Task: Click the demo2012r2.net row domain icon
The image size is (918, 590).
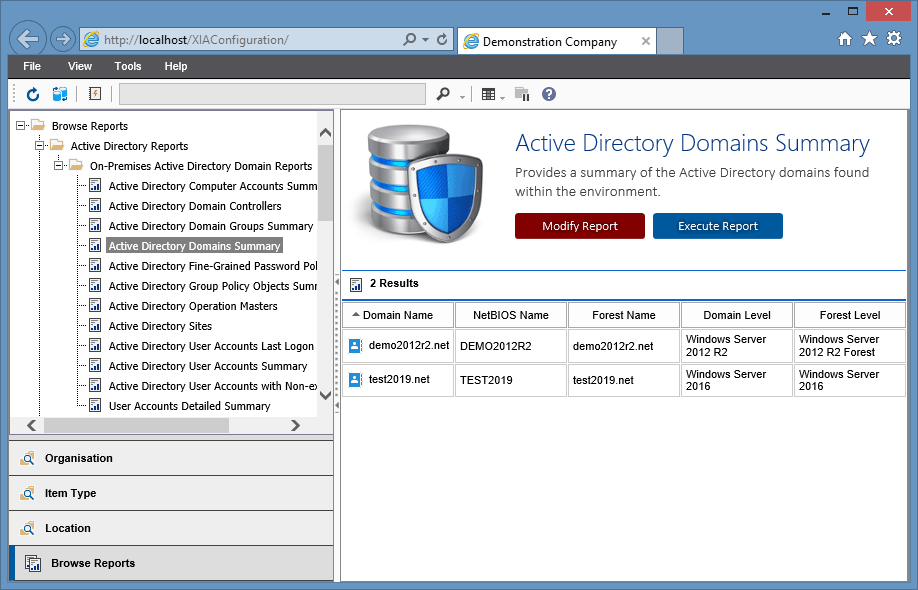Action: click(355, 346)
